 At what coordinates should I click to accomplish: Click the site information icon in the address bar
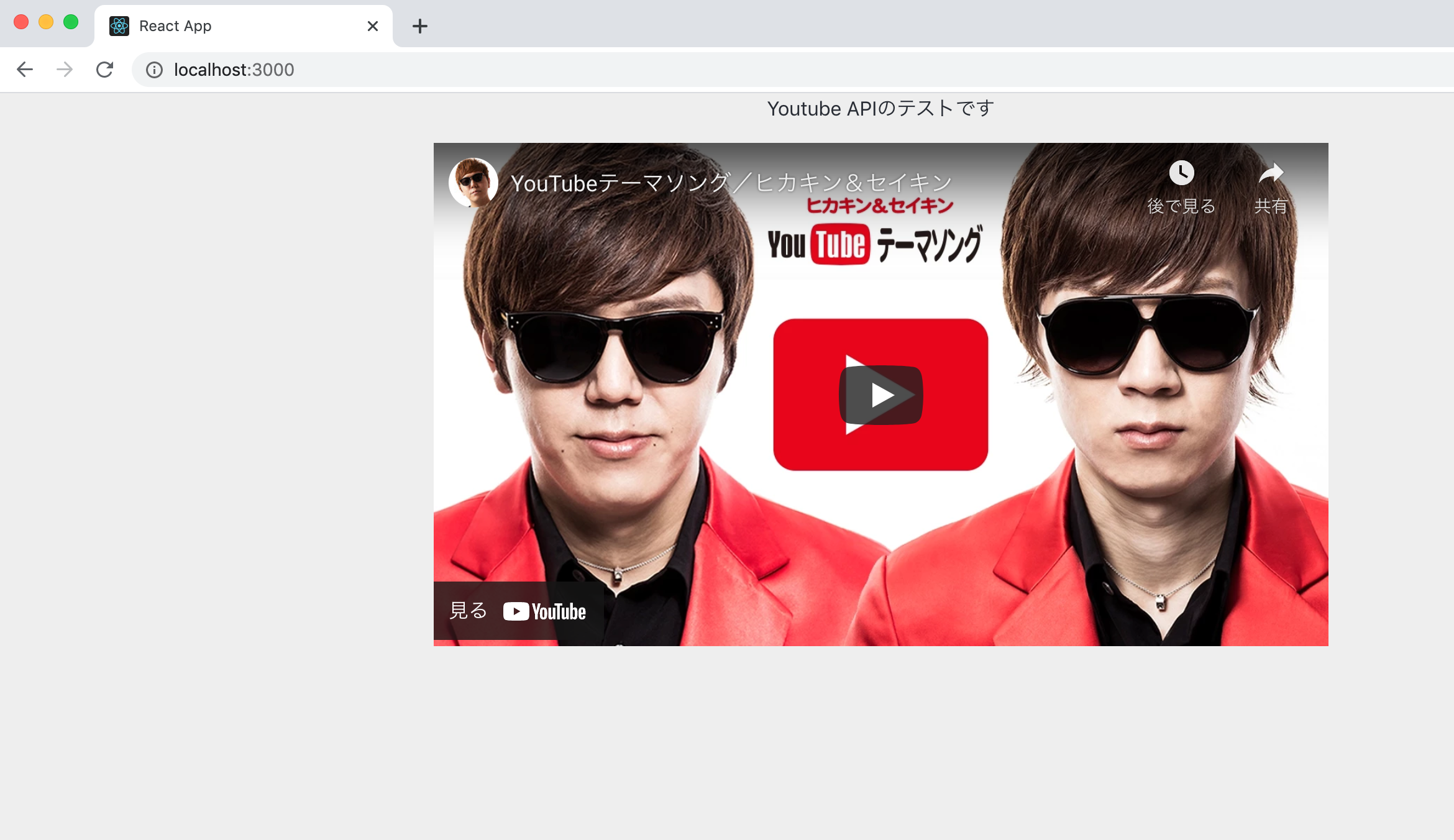(154, 70)
